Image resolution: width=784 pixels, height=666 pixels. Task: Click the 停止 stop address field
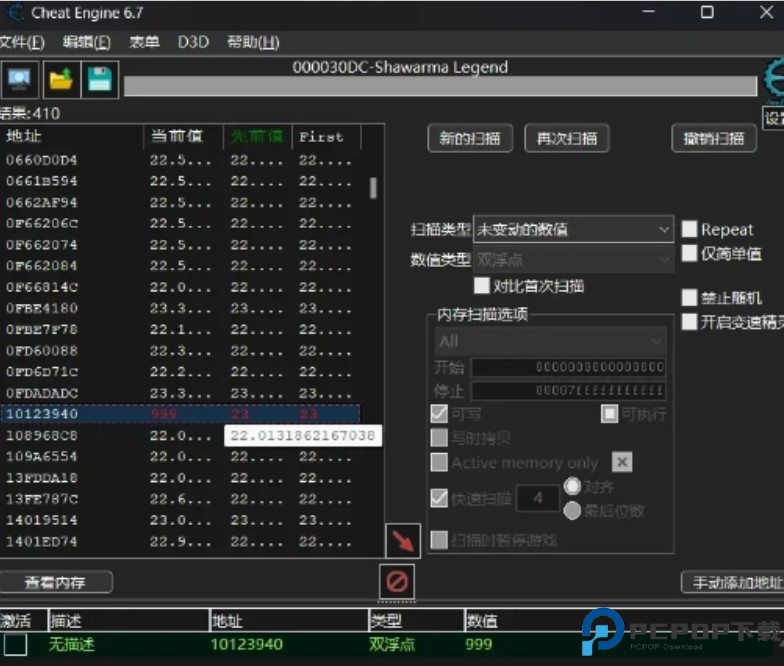tap(568, 390)
